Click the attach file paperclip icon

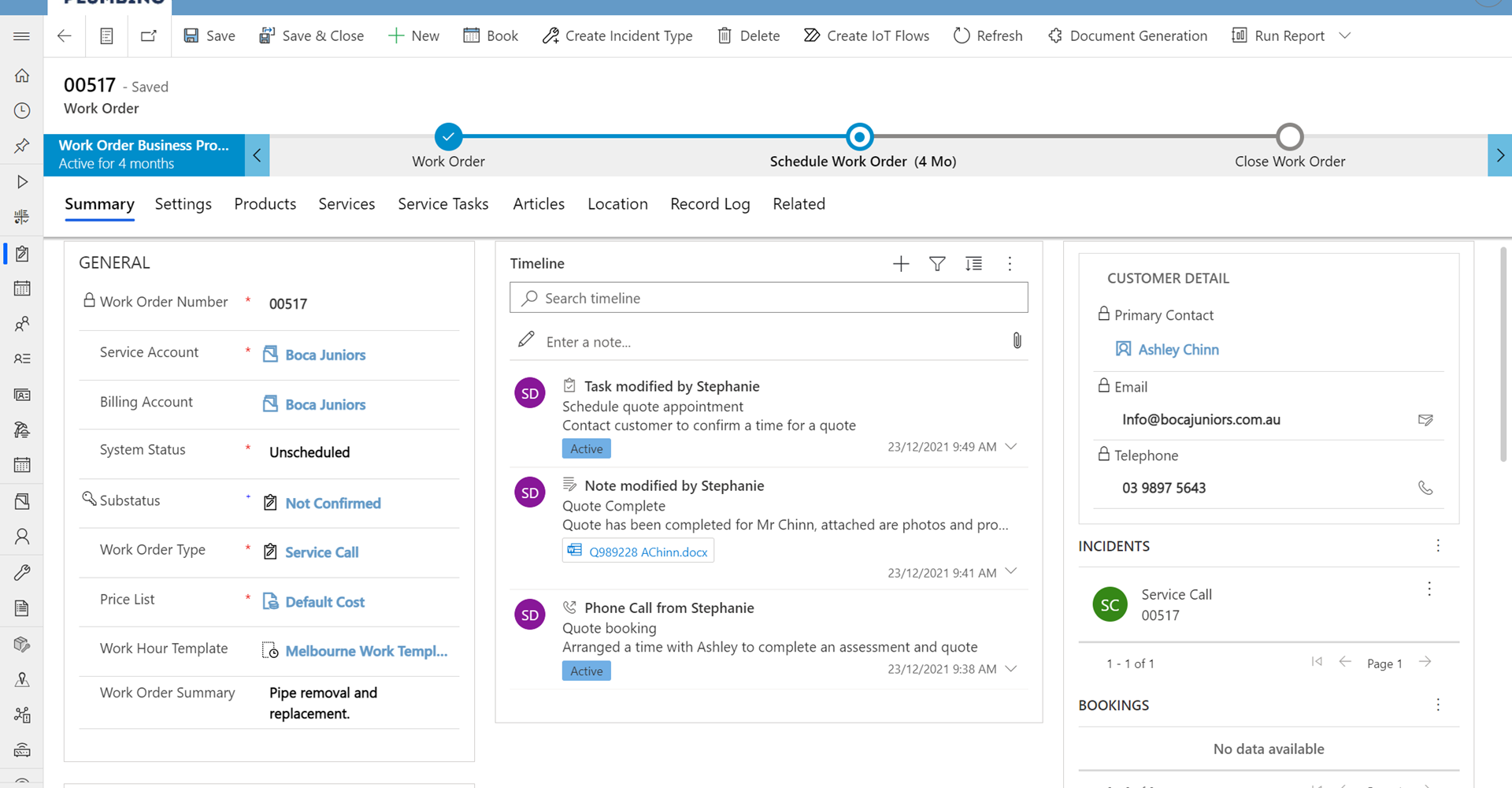tap(1017, 340)
